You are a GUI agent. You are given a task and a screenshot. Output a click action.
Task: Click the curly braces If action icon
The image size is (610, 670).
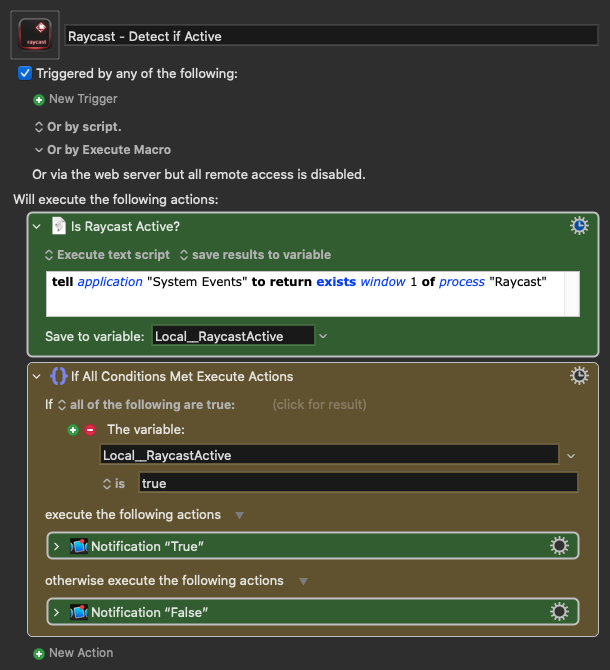(x=59, y=376)
